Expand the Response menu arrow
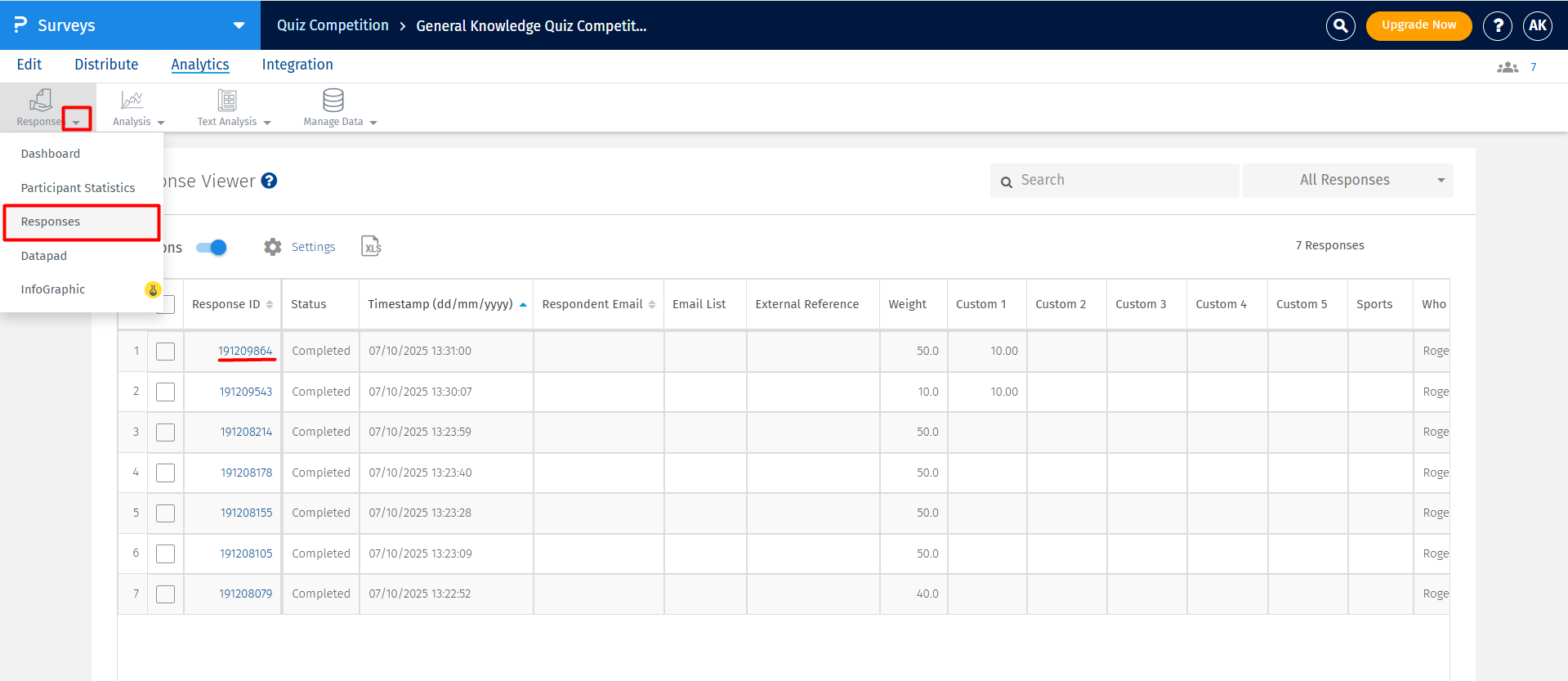This screenshot has height=681, width=1568. pyautogui.click(x=76, y=122)
